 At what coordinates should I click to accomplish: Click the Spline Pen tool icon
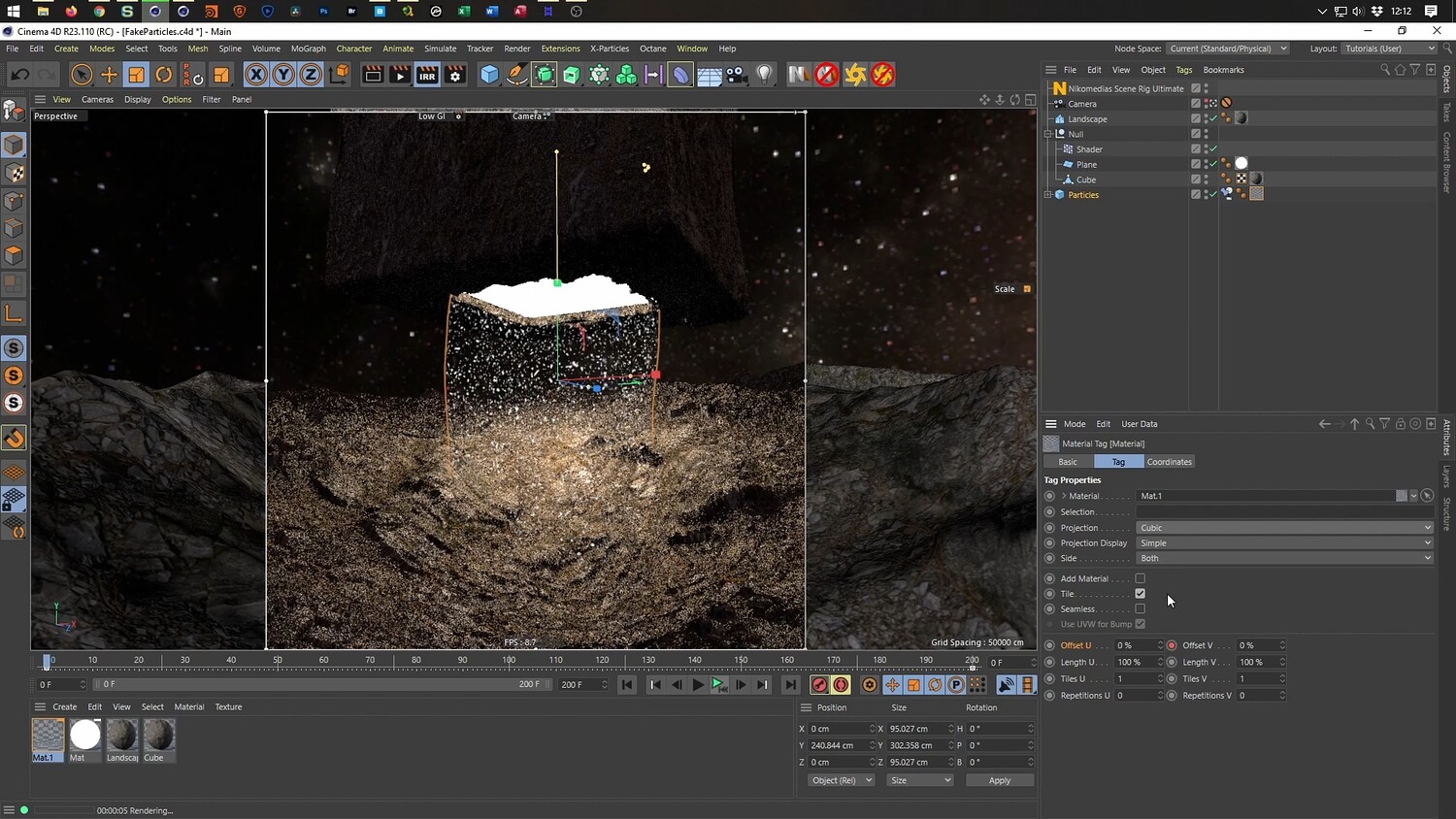[517, 75]
